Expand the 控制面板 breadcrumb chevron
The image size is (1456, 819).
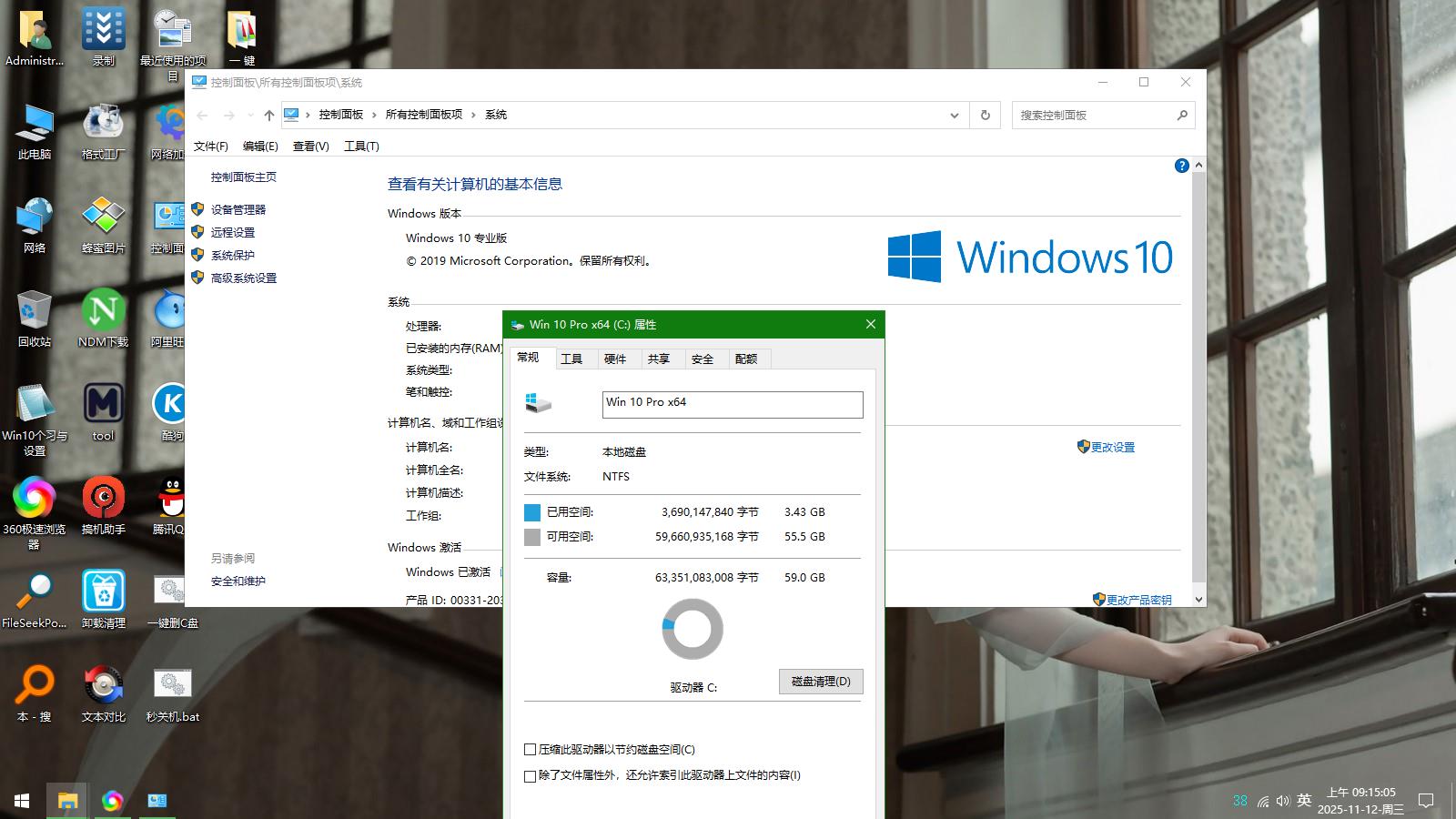(374, 115)
